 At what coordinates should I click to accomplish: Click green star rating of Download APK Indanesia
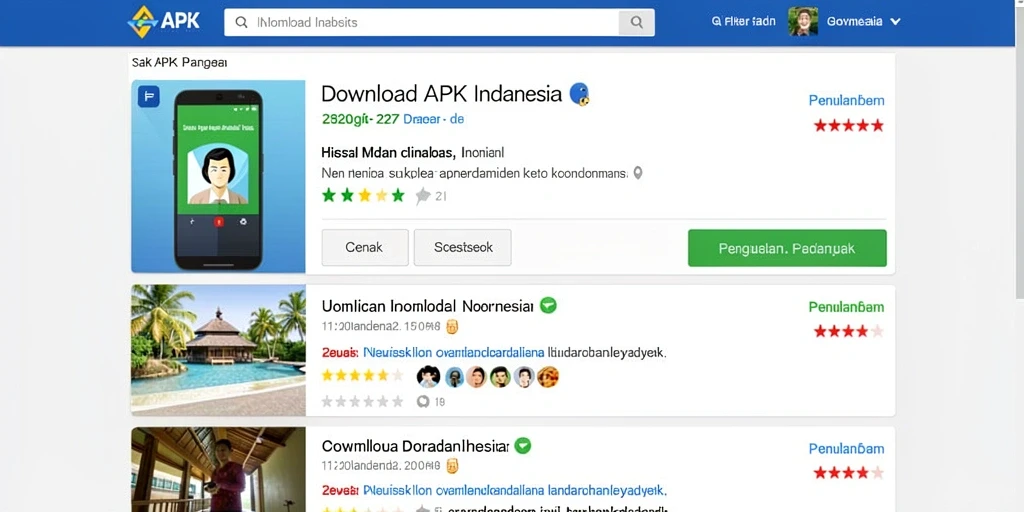coord(363,195)
